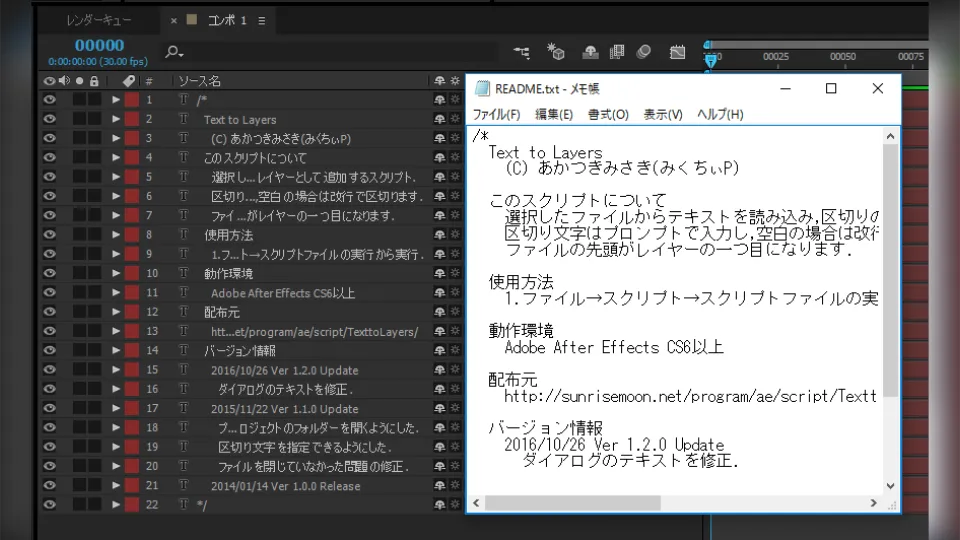This screenshot has height=540, width=960.
Task: Click the Notepad icon in README.txt title bar
Action: click(x=482, y=89)
